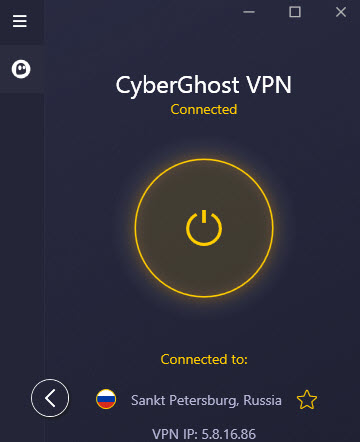This screenshot has height=442, width=360.
Task: Close the CyberGhost VPN window
Action: tap(341, 12)
